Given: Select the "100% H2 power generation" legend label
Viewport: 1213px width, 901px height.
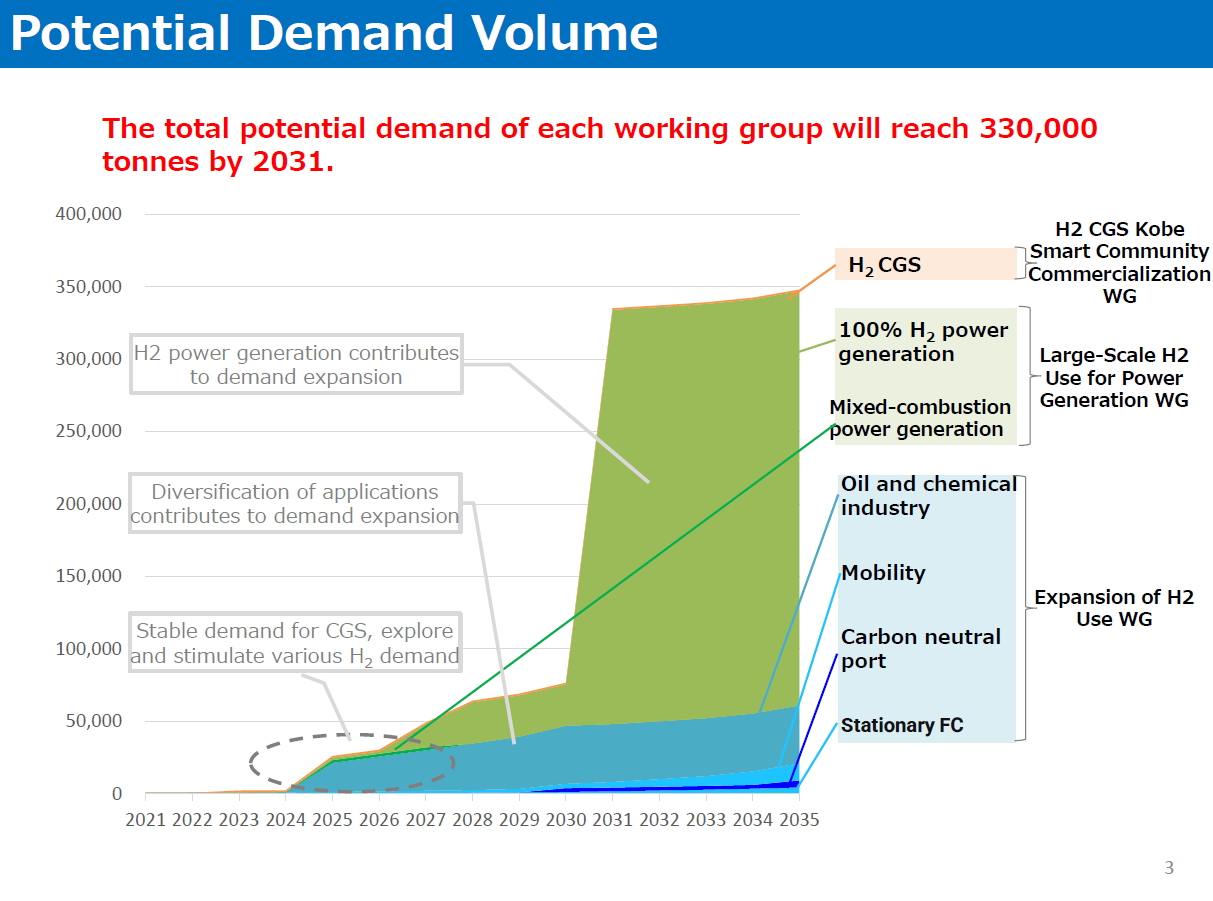Looking at the screenshot, I should click(x=923, y=342).
